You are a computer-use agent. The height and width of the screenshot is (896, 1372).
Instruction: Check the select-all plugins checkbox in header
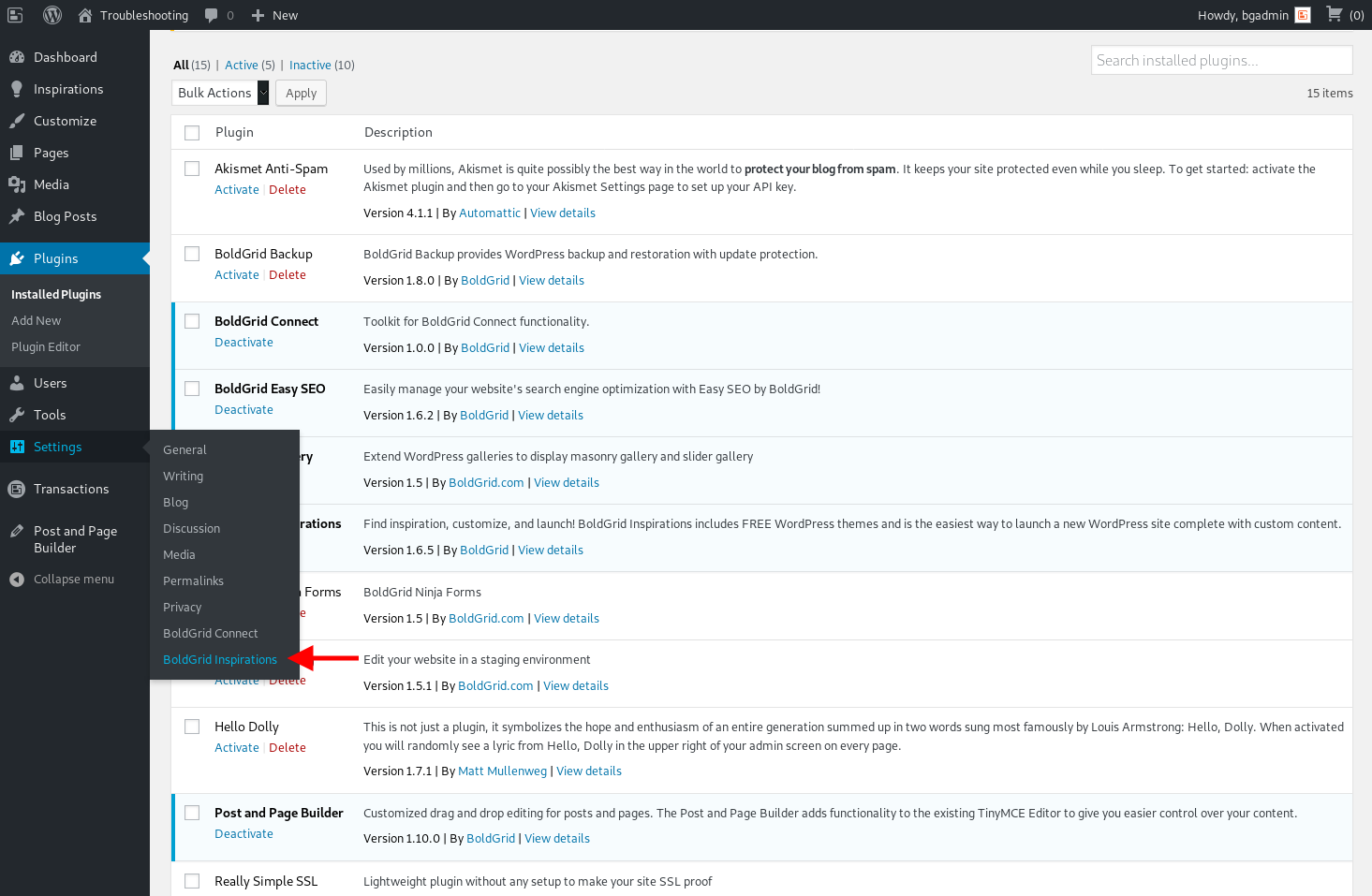point(192,133)
